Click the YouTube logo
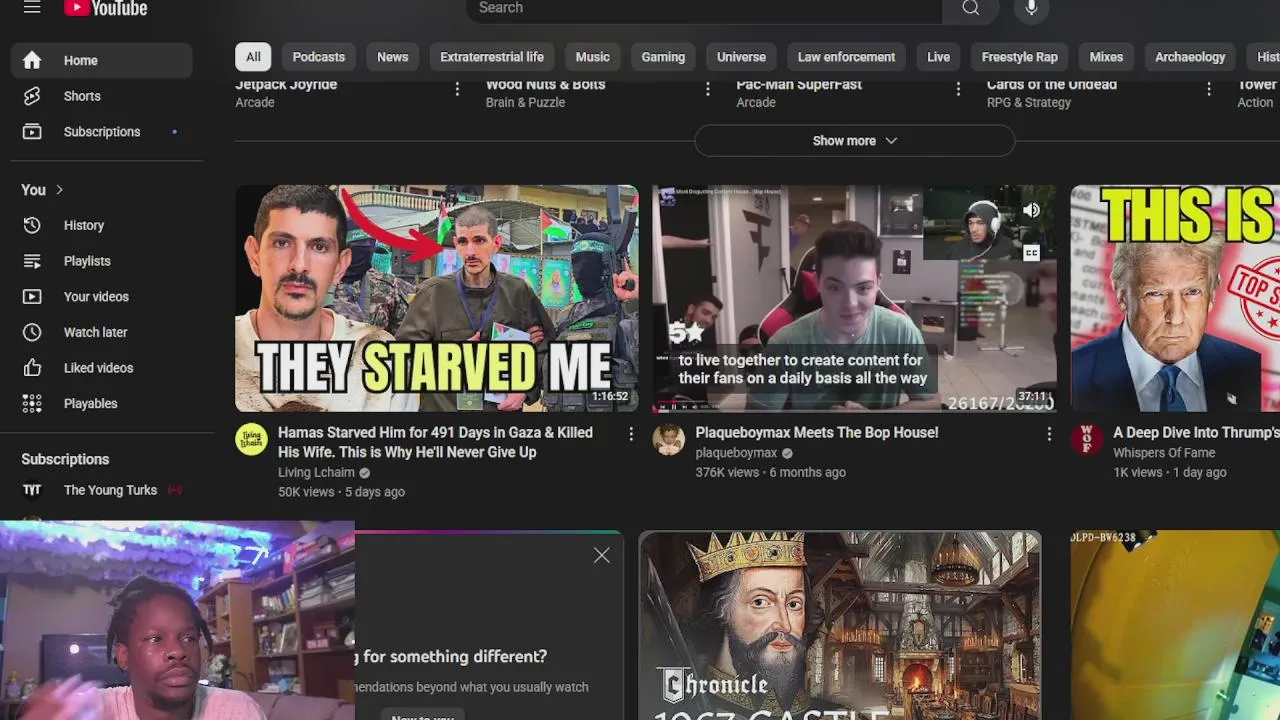This screenshot has width=1280, height=720. [106, 8]
